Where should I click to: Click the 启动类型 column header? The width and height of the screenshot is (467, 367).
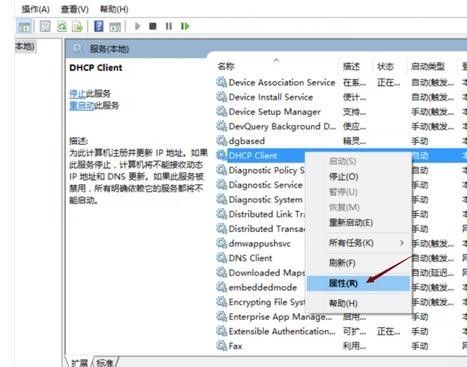pyautogui.click(x=428, y=66)
